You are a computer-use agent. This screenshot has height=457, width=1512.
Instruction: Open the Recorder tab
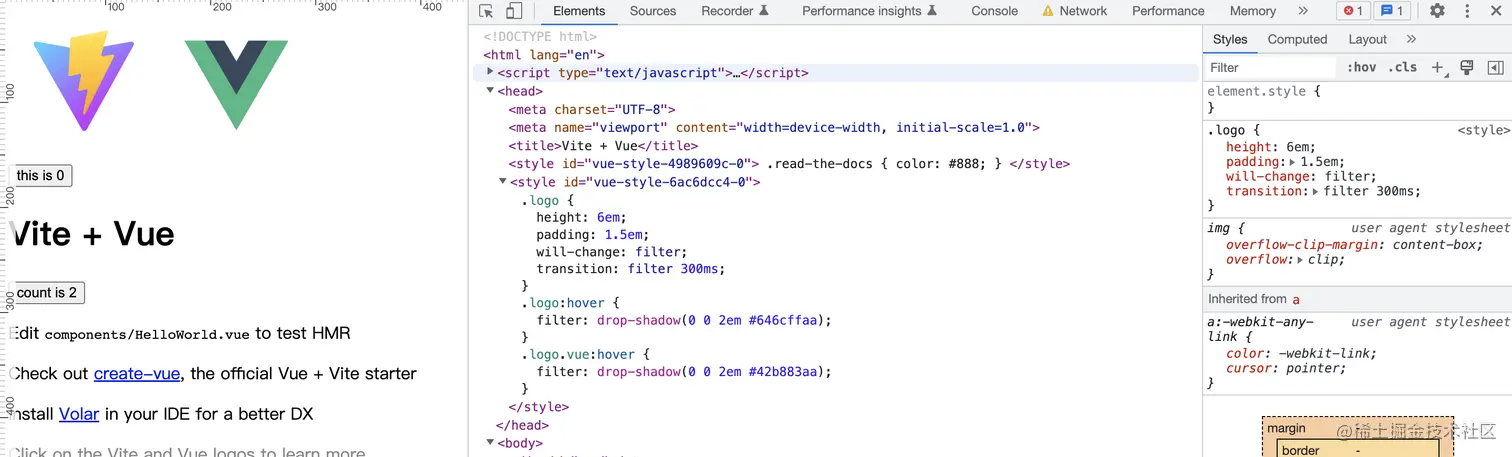[735, 11]
